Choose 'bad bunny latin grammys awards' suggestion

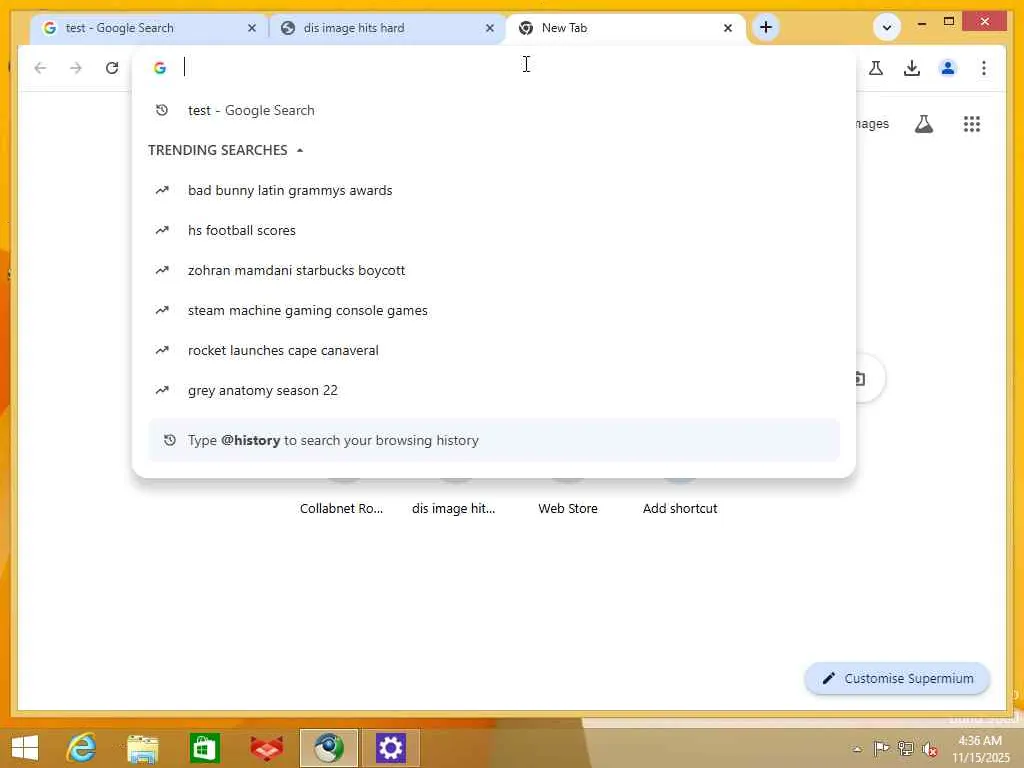click(494, 191)
